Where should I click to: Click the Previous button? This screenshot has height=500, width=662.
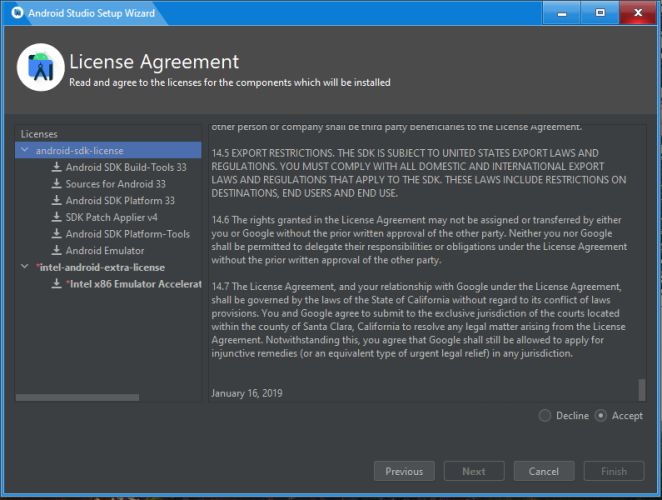(x=404, y=471)
